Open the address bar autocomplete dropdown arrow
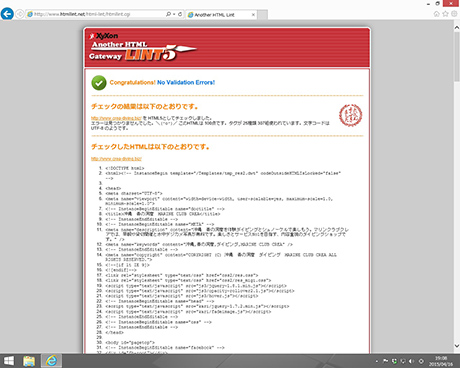460x368 pixels. click(x=174, y=14)
